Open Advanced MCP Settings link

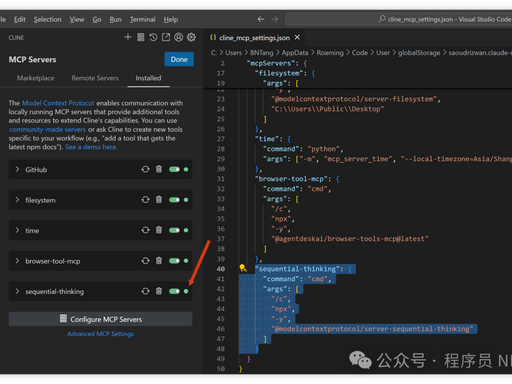100,334
